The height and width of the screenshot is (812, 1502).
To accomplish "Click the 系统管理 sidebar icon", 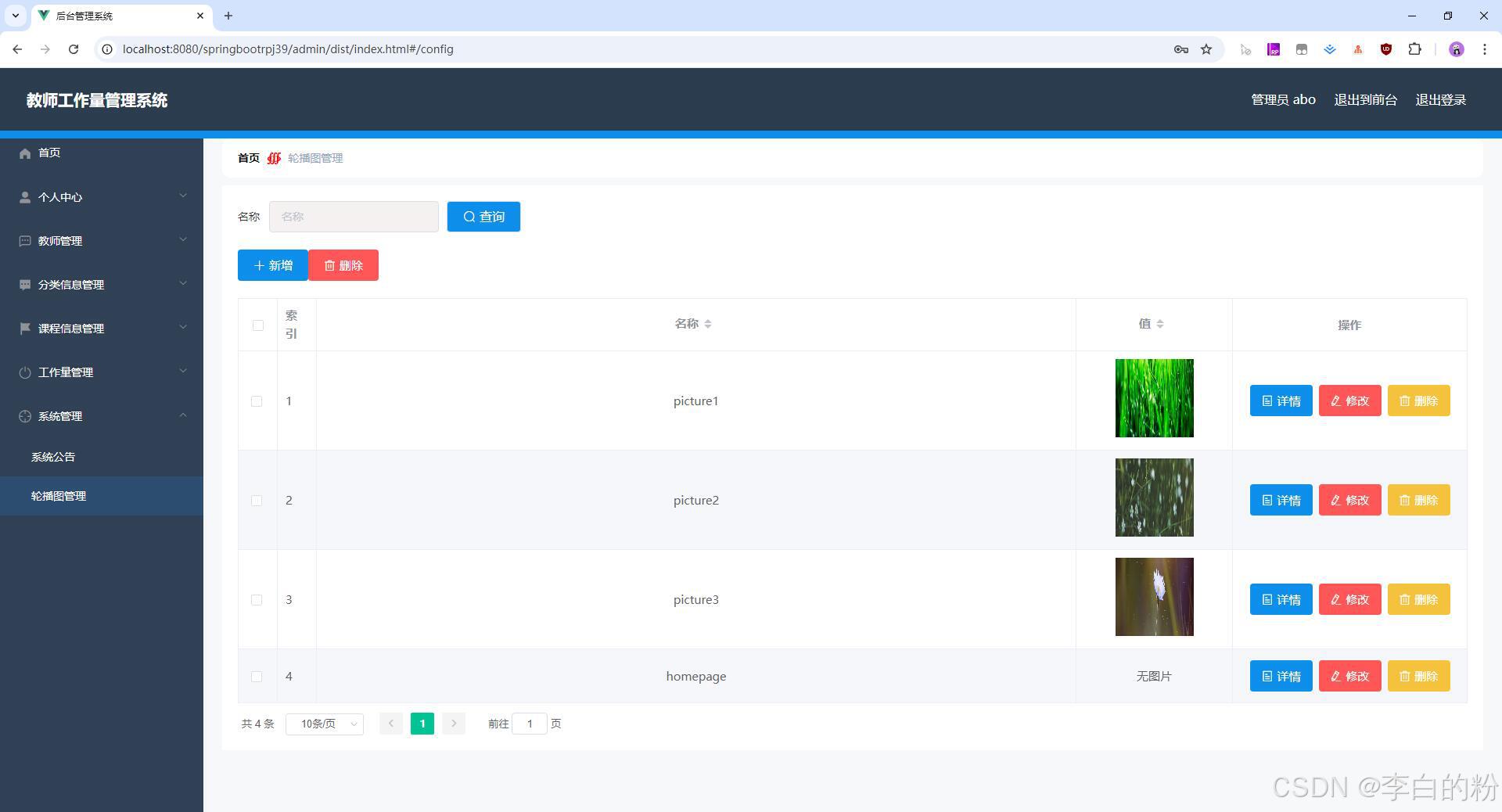I will pos(25,416).
